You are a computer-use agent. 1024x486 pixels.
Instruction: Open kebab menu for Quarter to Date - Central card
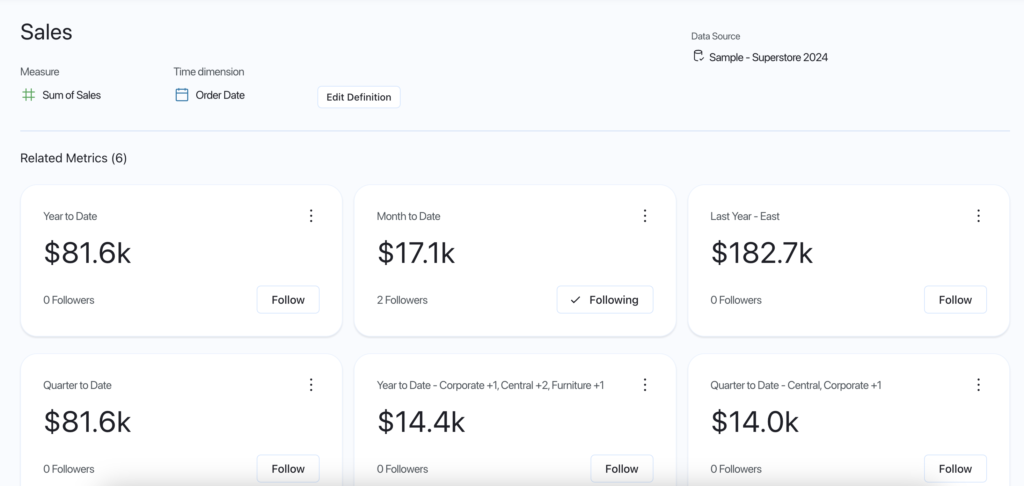click(x=978, y=385)
